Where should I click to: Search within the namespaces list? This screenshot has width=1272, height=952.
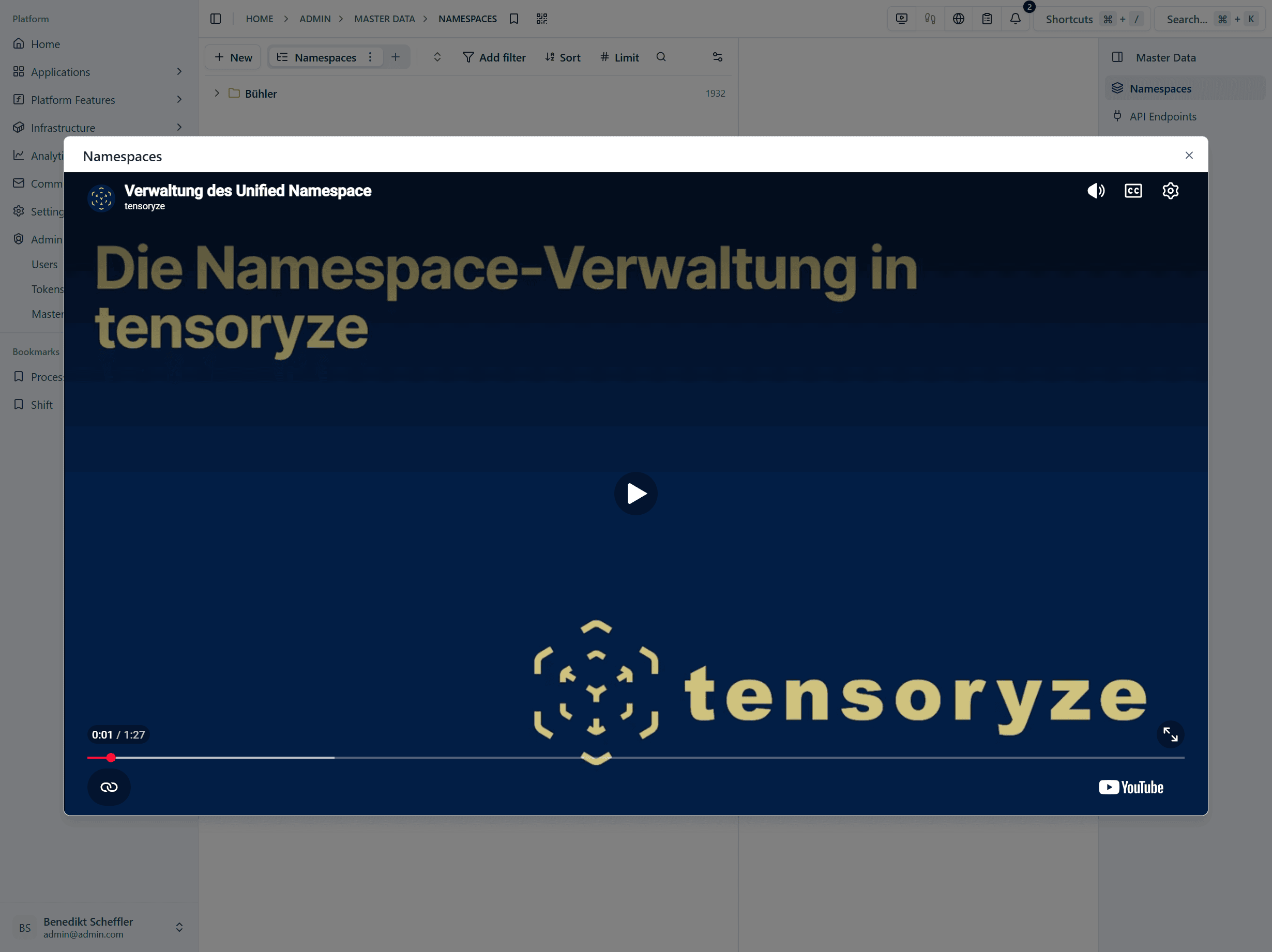(661, 57)
